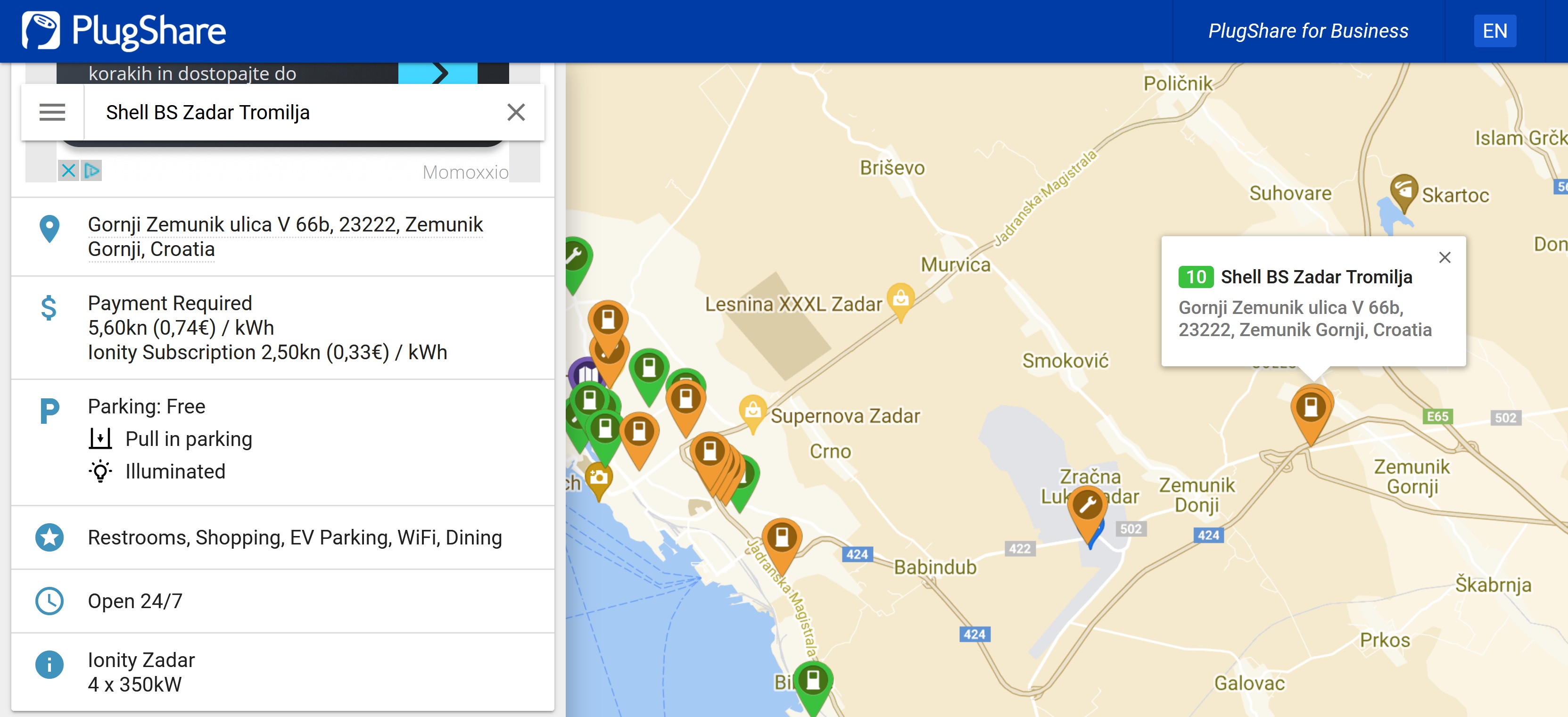
Task: Click the clock hours icon
Action: pos(50,601)
